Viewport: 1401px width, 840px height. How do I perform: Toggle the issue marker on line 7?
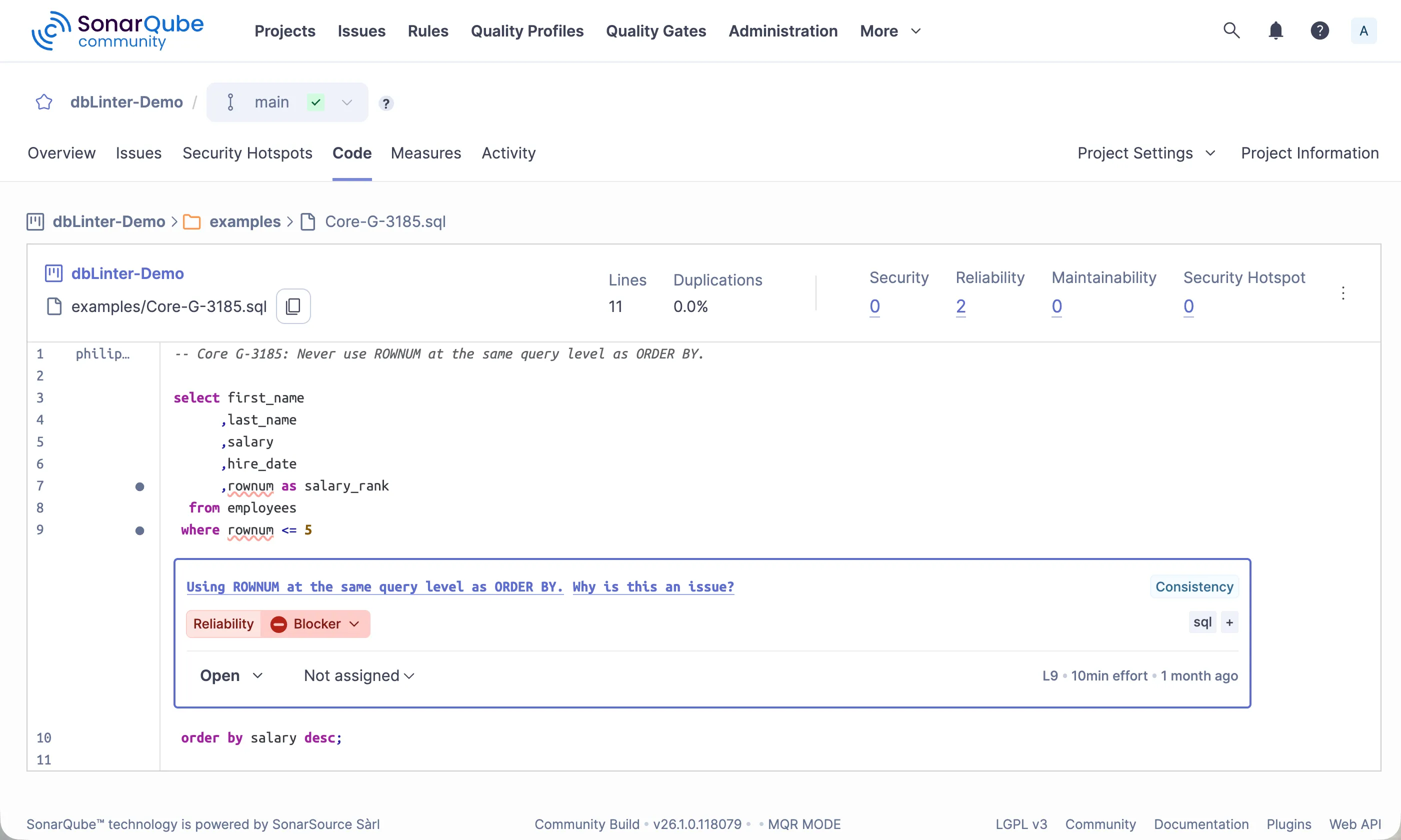pyautogui.click(x=140, y=486)
